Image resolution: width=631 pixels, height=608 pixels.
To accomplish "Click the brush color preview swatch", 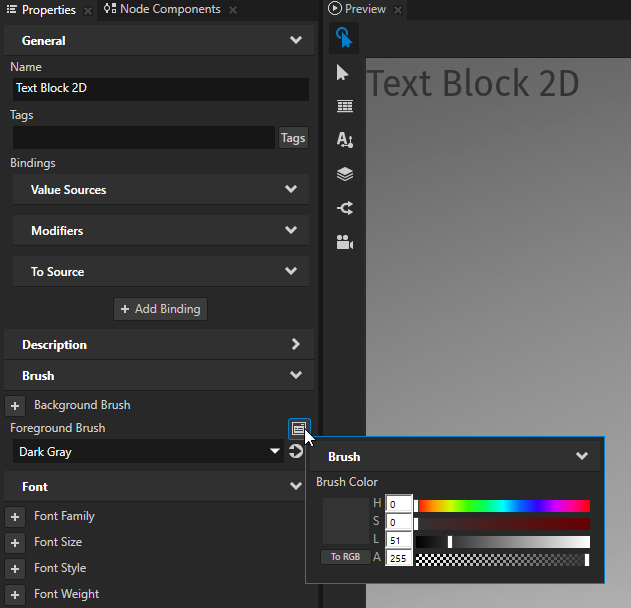I will pyautogui.click(x=346, y=521).
